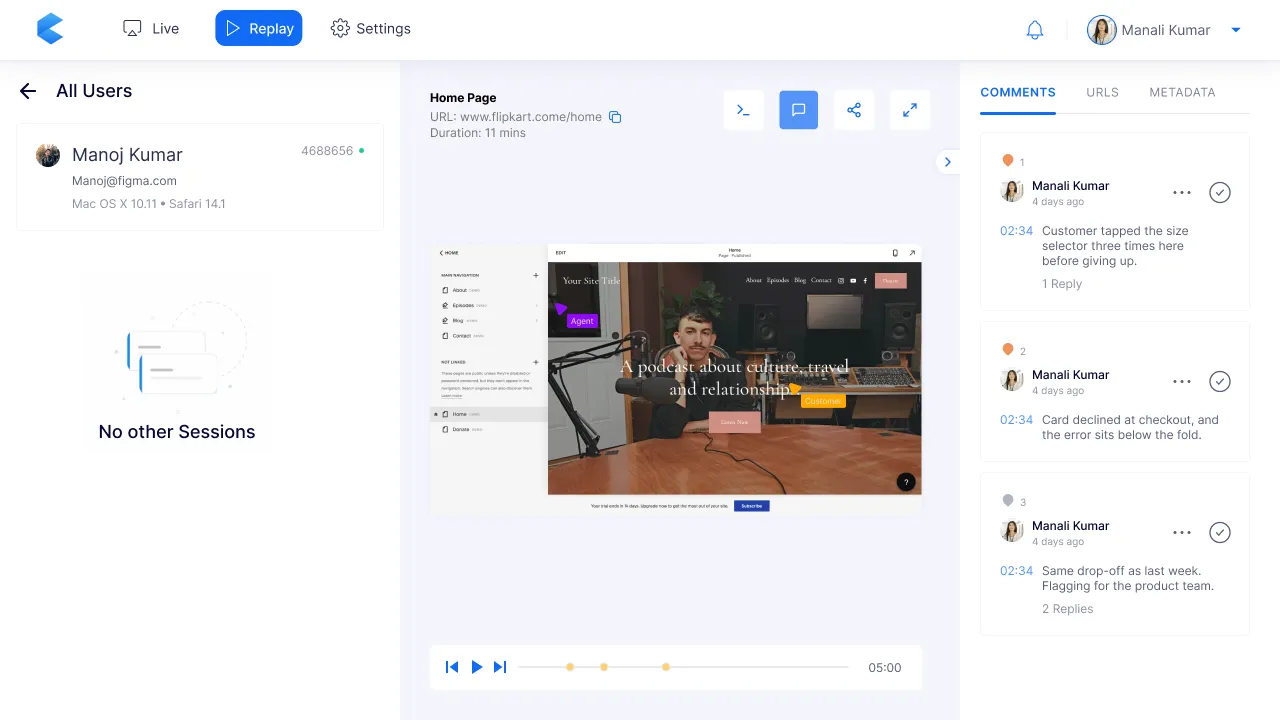The height and width of the screenshot is (720, 1280).
Task: Jump to 02:34 in the drop-off comment
Action: [1016, 571]
